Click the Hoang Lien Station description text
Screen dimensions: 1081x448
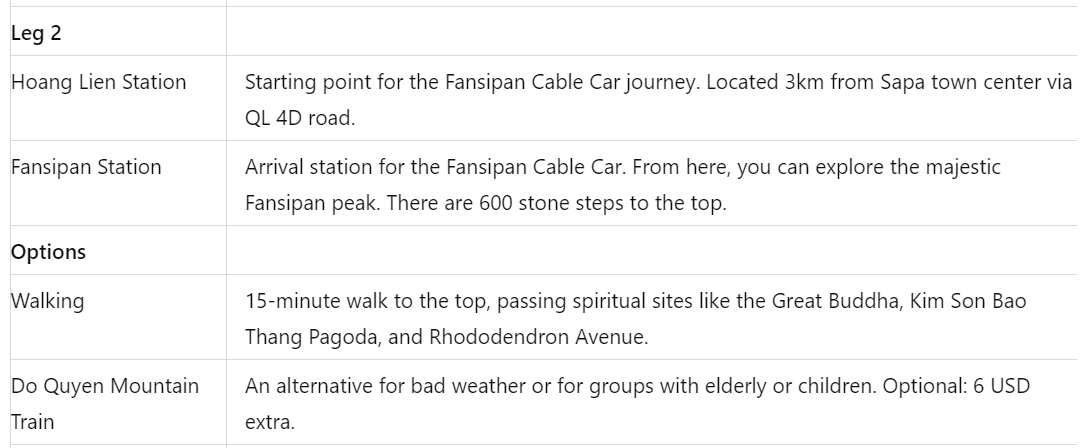click(658, 100)
